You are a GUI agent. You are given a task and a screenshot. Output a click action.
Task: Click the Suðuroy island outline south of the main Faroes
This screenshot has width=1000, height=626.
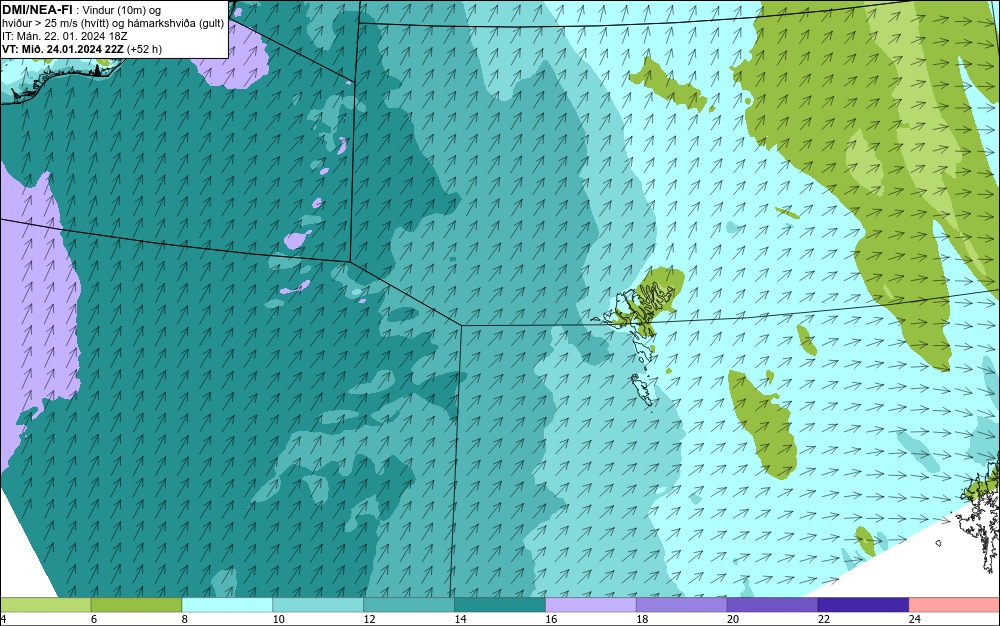coord(642,389)
